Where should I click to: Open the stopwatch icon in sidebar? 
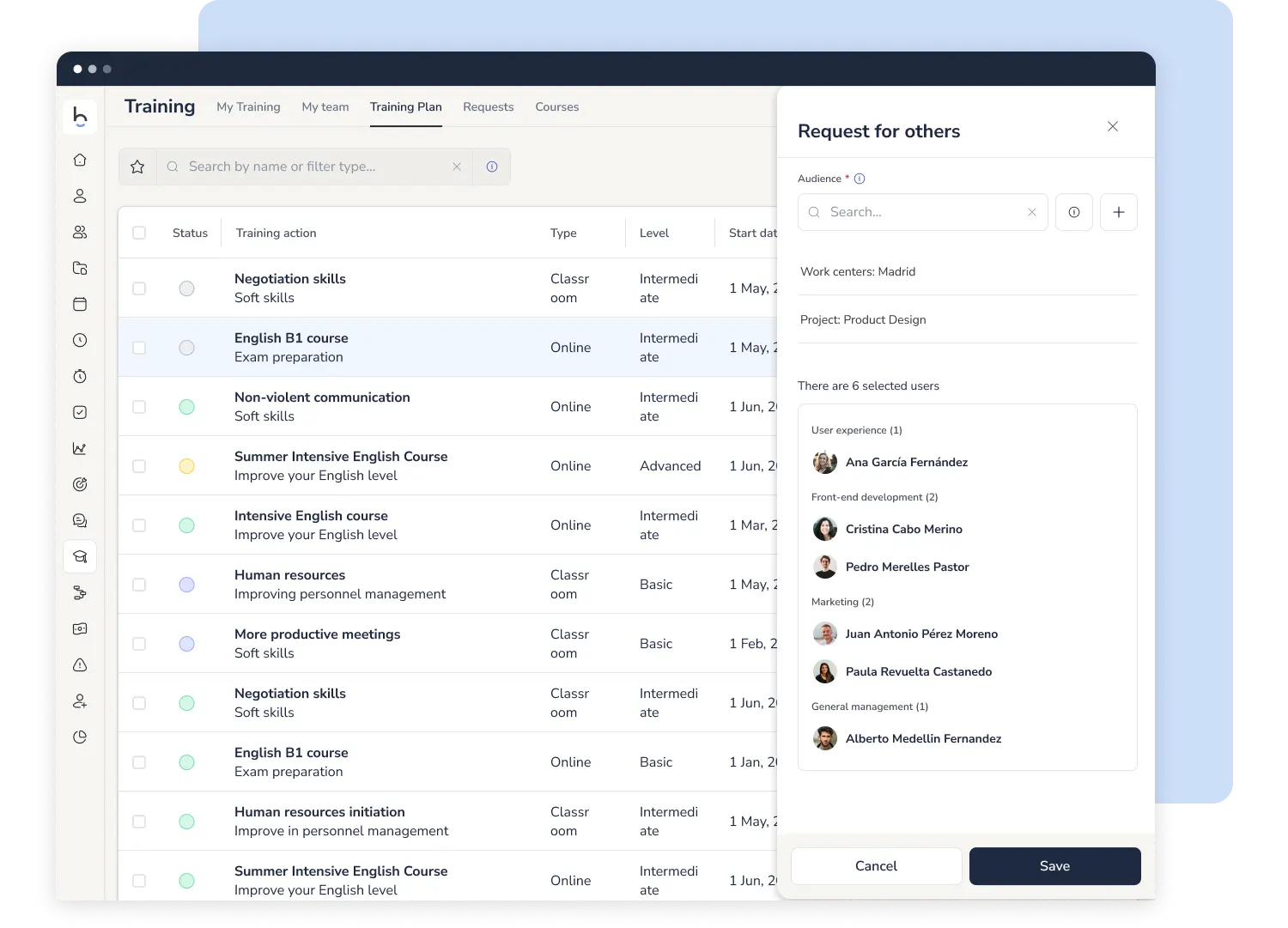click(x=80, y=376)
